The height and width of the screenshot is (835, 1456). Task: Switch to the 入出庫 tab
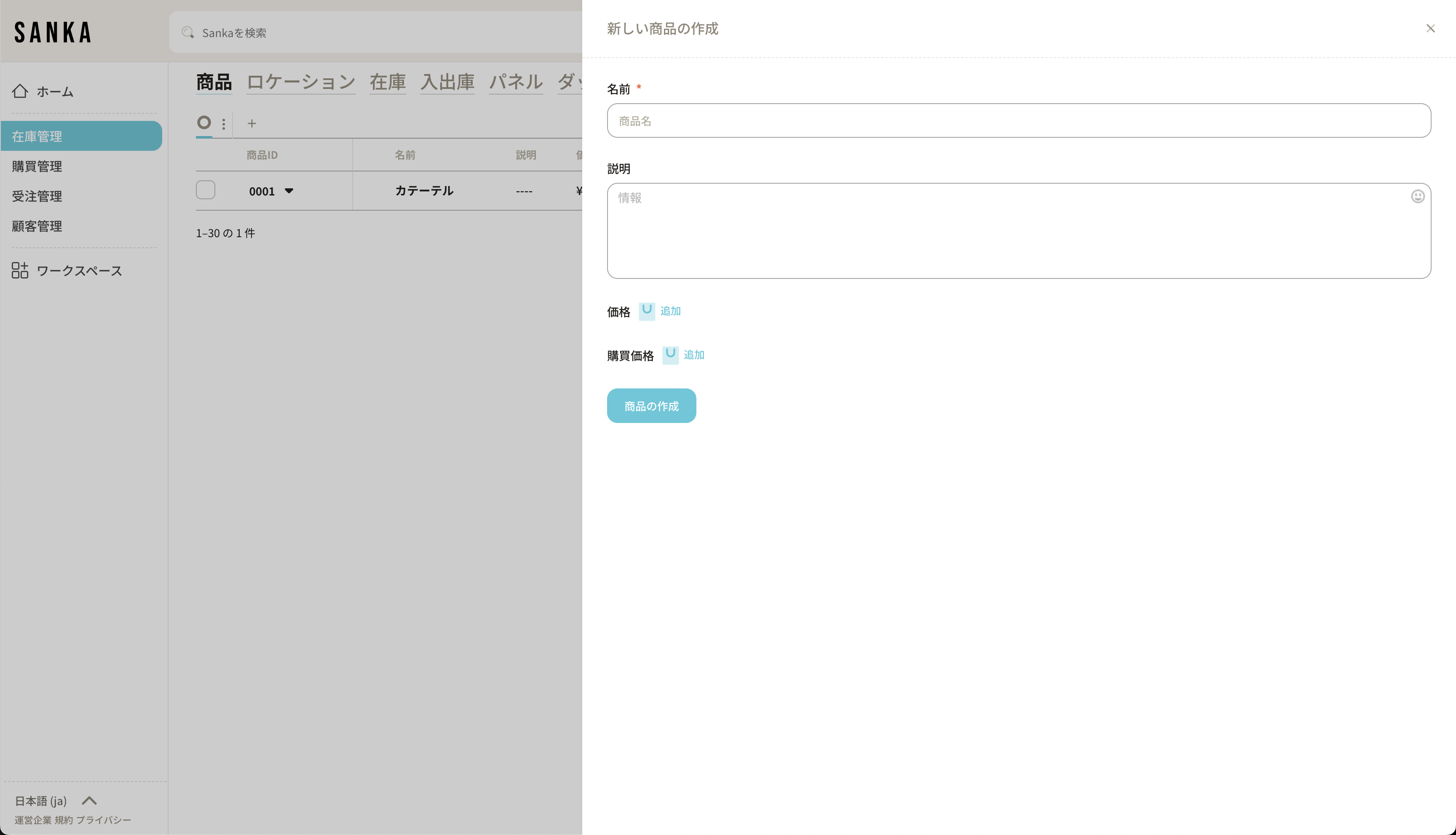[x=447, y=82]
